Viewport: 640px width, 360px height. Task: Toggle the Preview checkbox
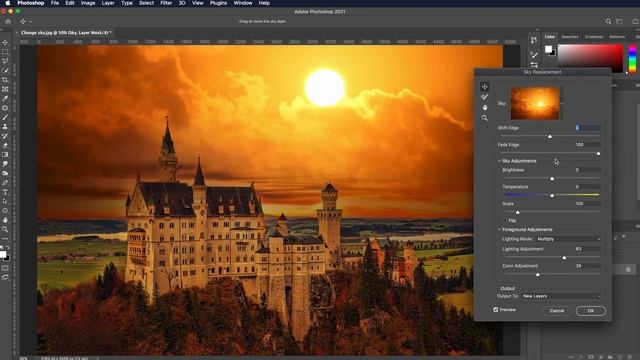coord(496,310)
